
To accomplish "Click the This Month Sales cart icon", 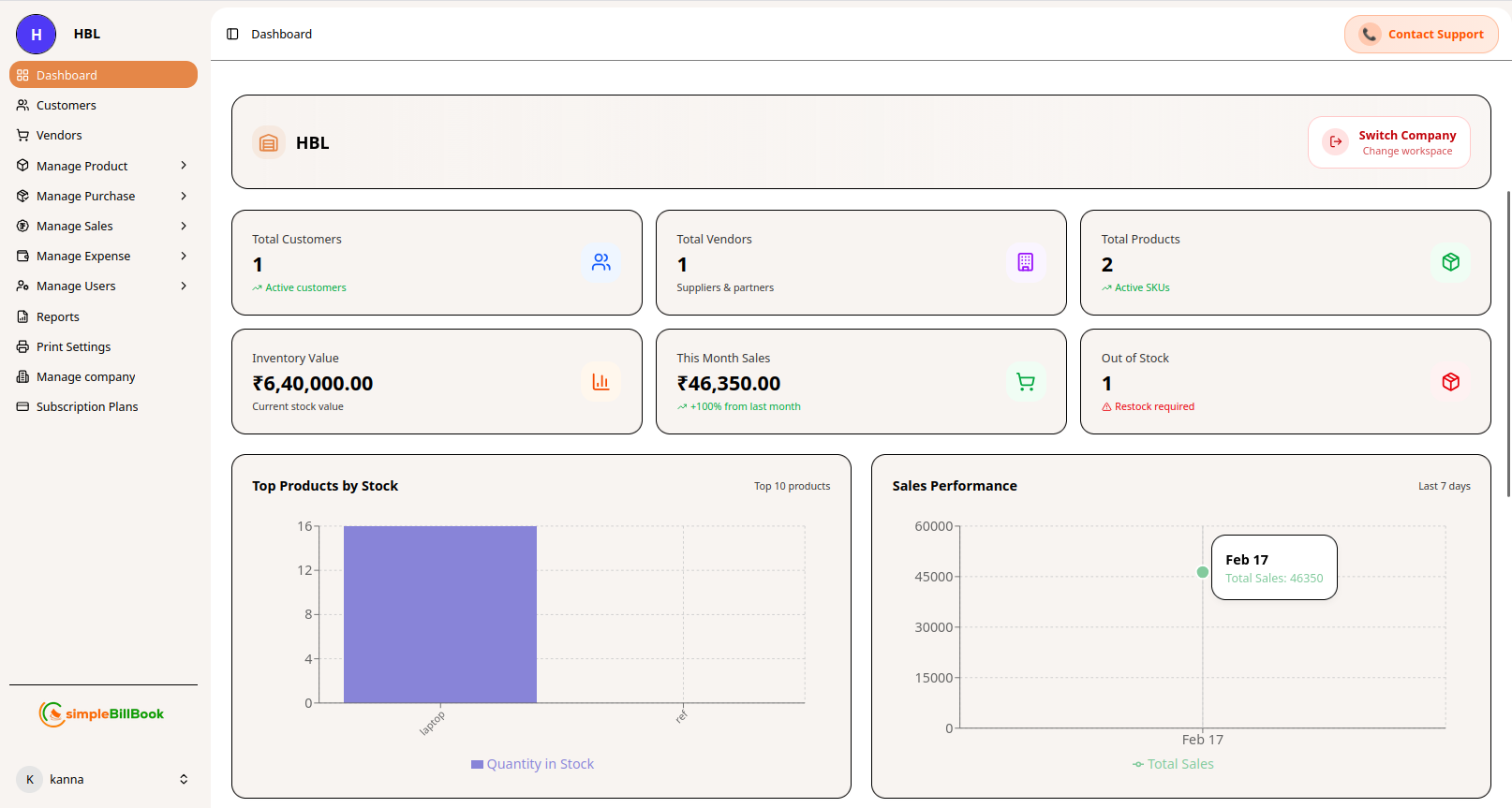I will 1025,381.
